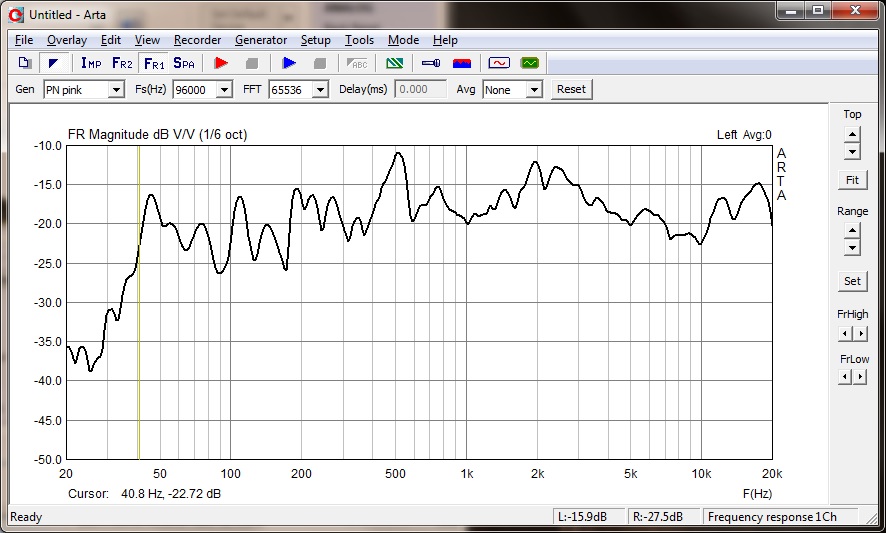
Task: Click the Range up arrow stepper
Action: [852, 231]
